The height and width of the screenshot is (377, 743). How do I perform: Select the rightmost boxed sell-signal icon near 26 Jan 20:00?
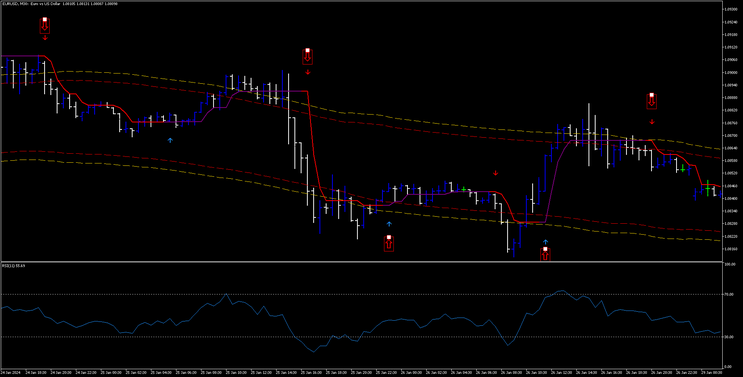click(652, 100)
